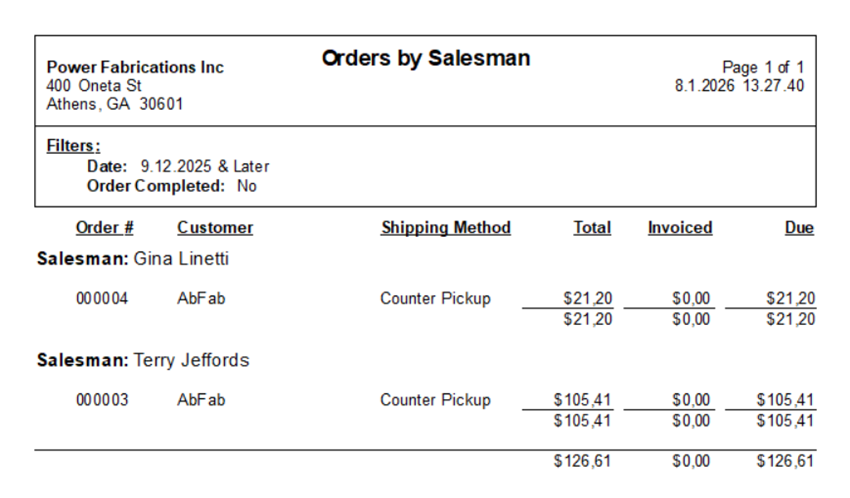Screen dimensions: 850x498
Task: Select the Order # column header
Action: point(105,228)
